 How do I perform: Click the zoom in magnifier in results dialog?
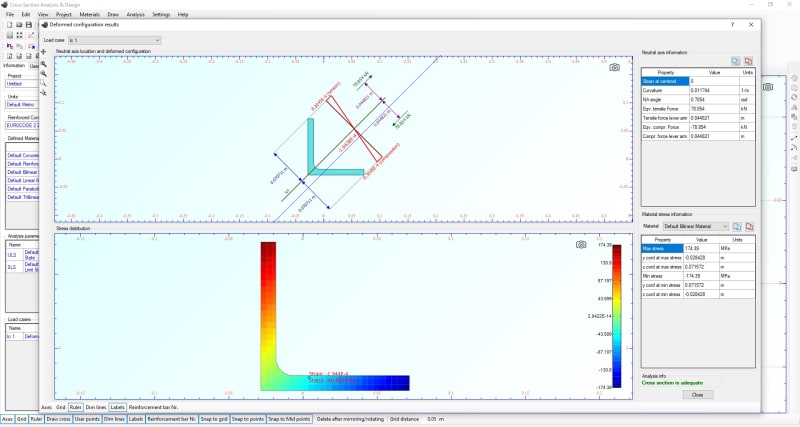(43, 64)
